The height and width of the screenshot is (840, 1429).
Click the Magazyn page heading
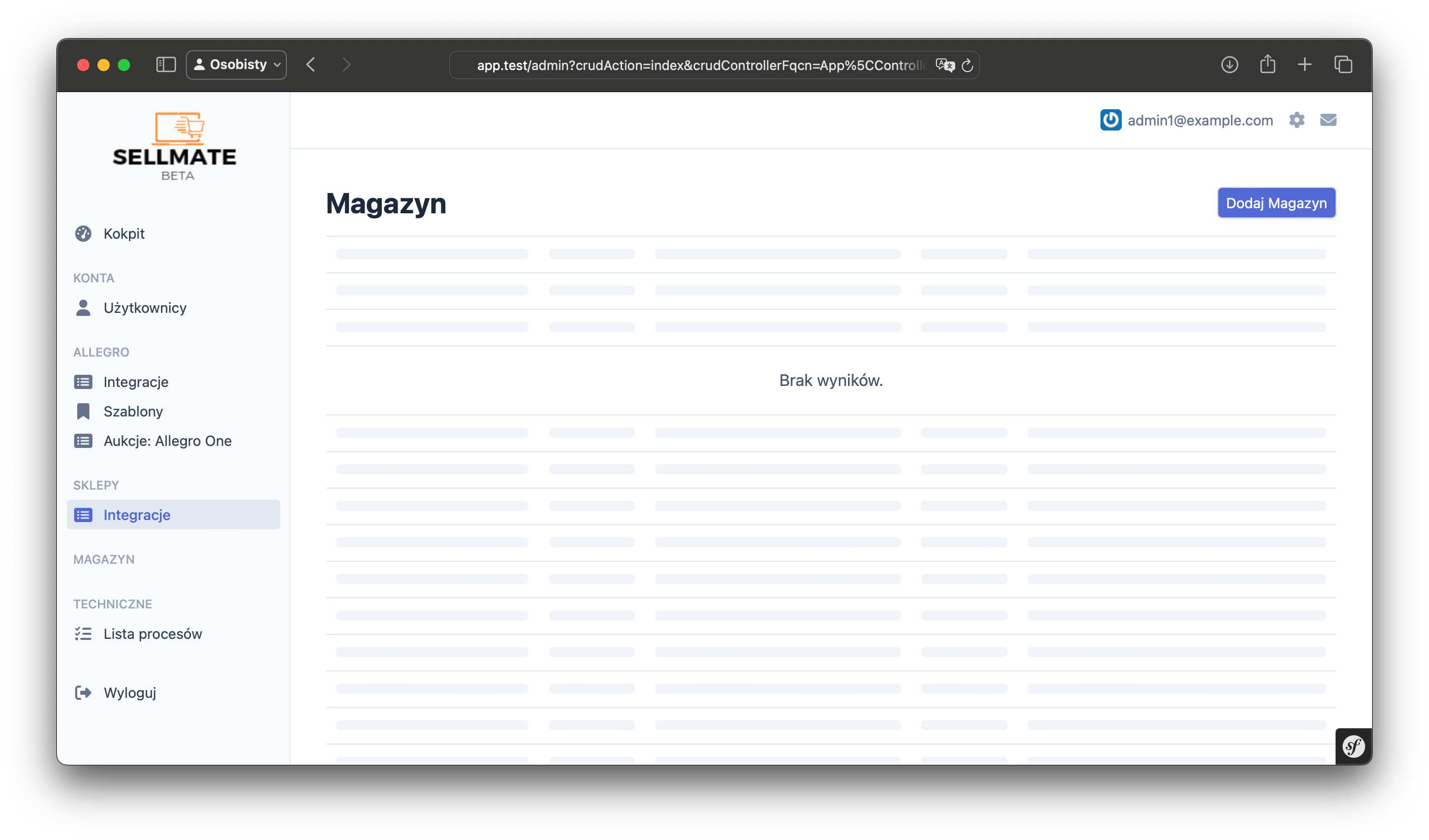[x=386, y=204]
